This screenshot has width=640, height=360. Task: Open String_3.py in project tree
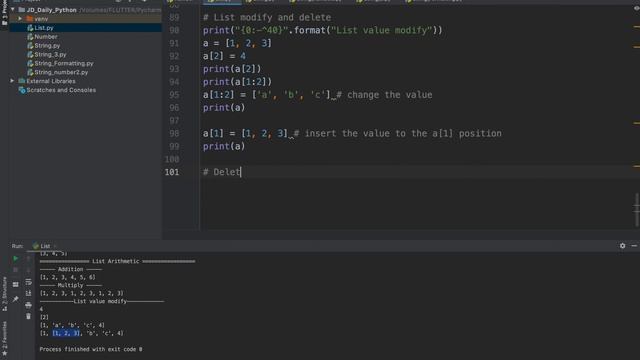[50, 55]
